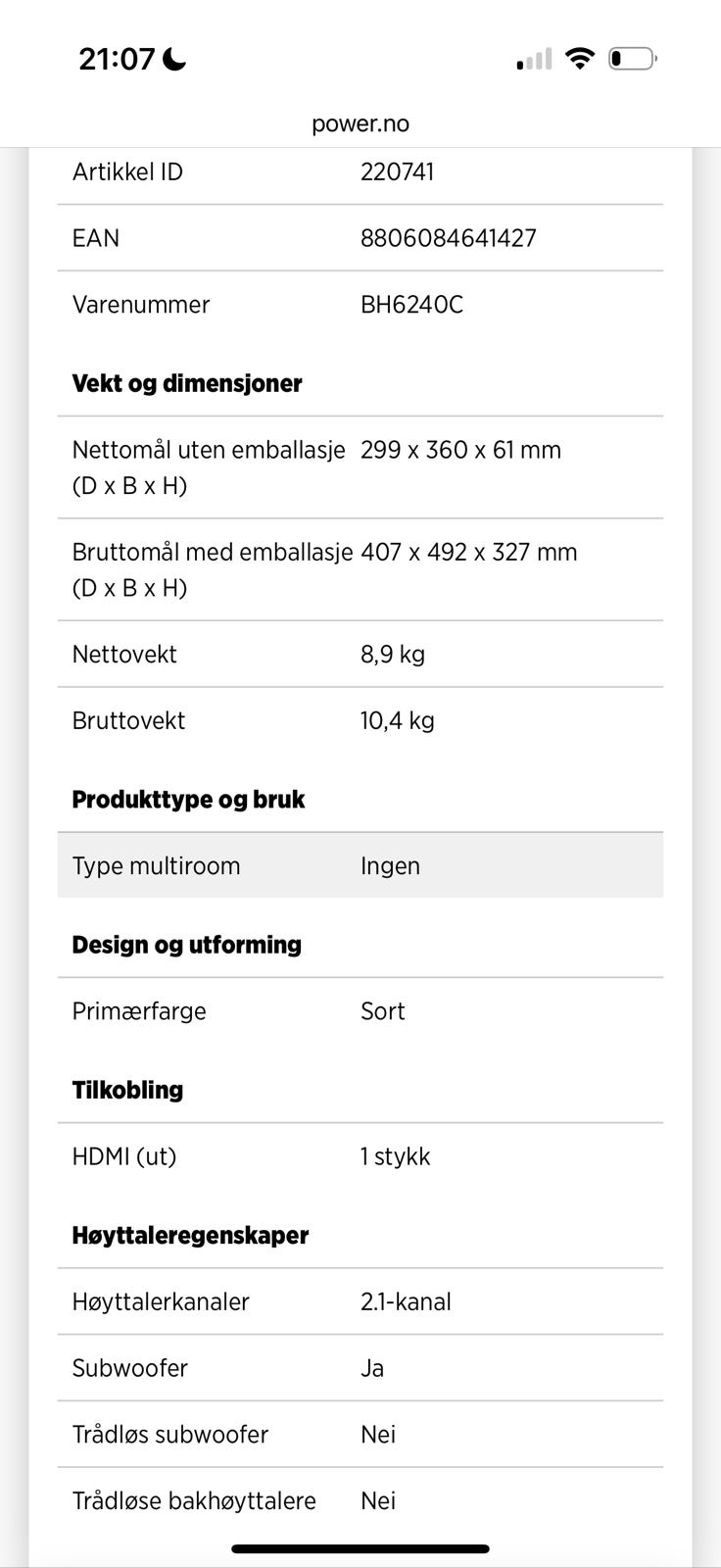Tap the Trådløs subwoofer Nei value
Viewport: 721px width, 1568px height.
(378, 1435)
